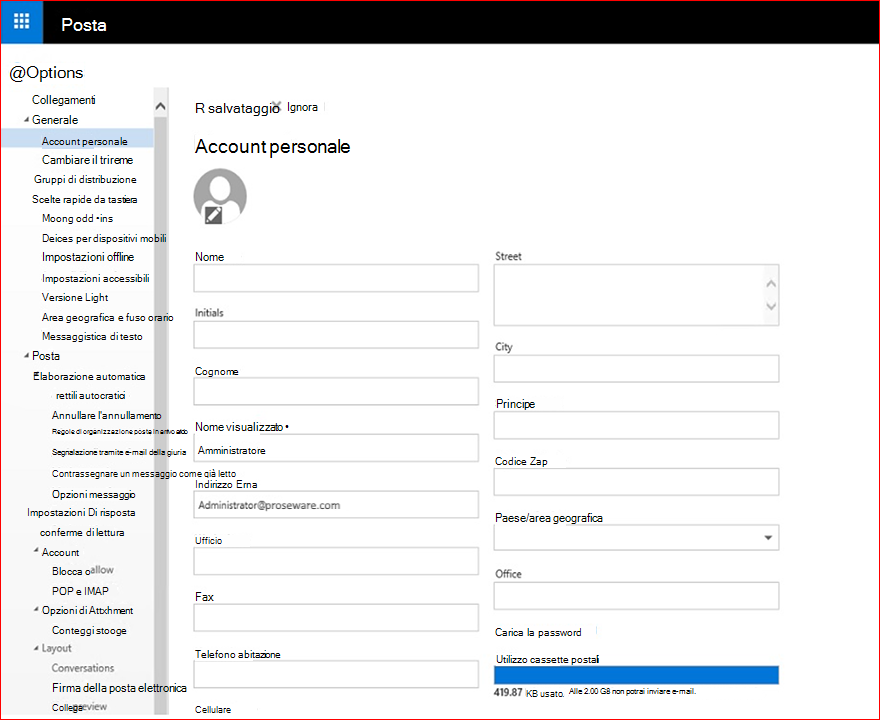The height and width of the screenshot is (720, 880).
Task: Go to POP e IMAP settings
Action: [80, 591]
